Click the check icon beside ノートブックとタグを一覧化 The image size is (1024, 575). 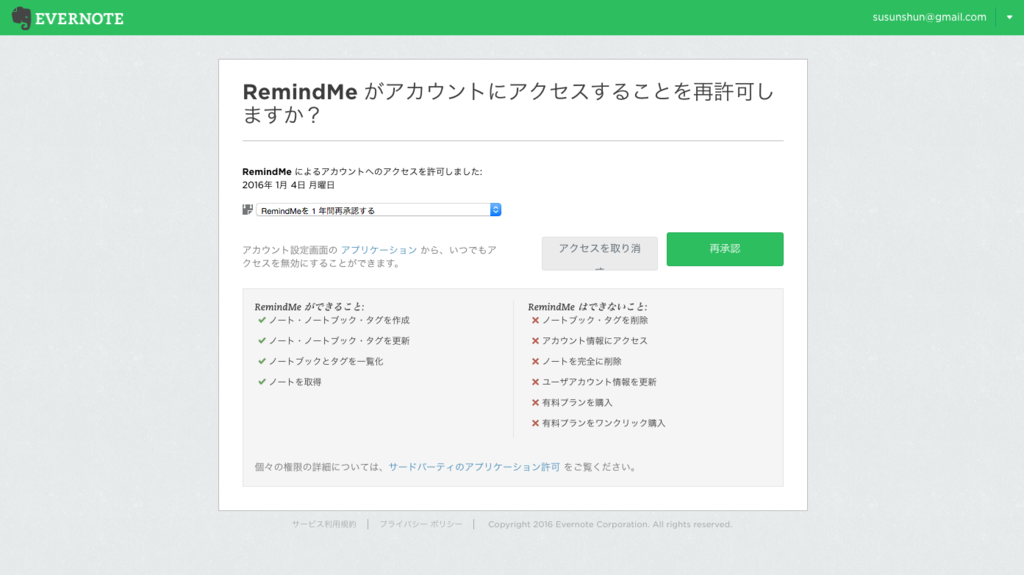(262, 361)
